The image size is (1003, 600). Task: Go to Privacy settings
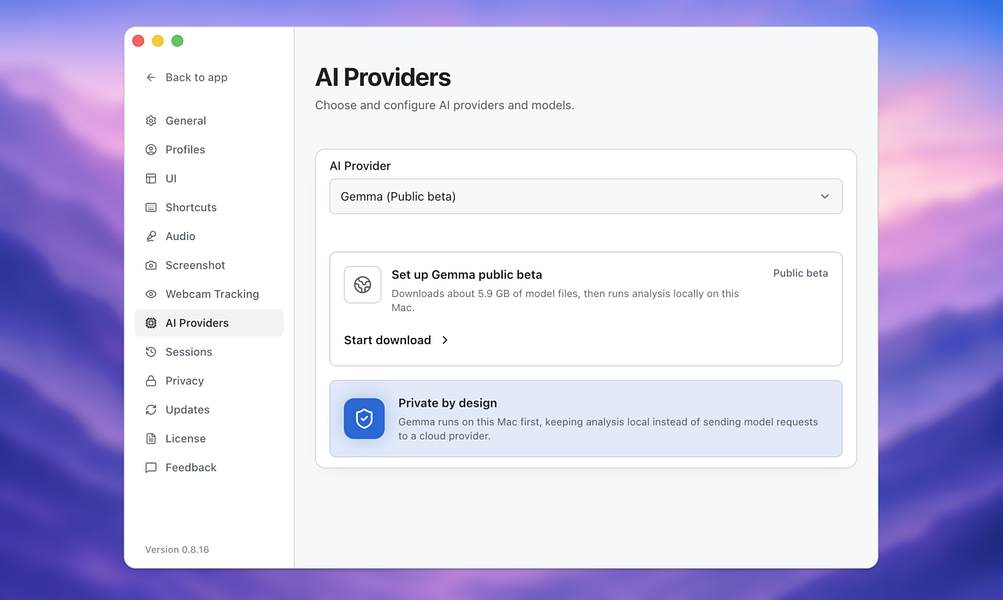[209, 381]
